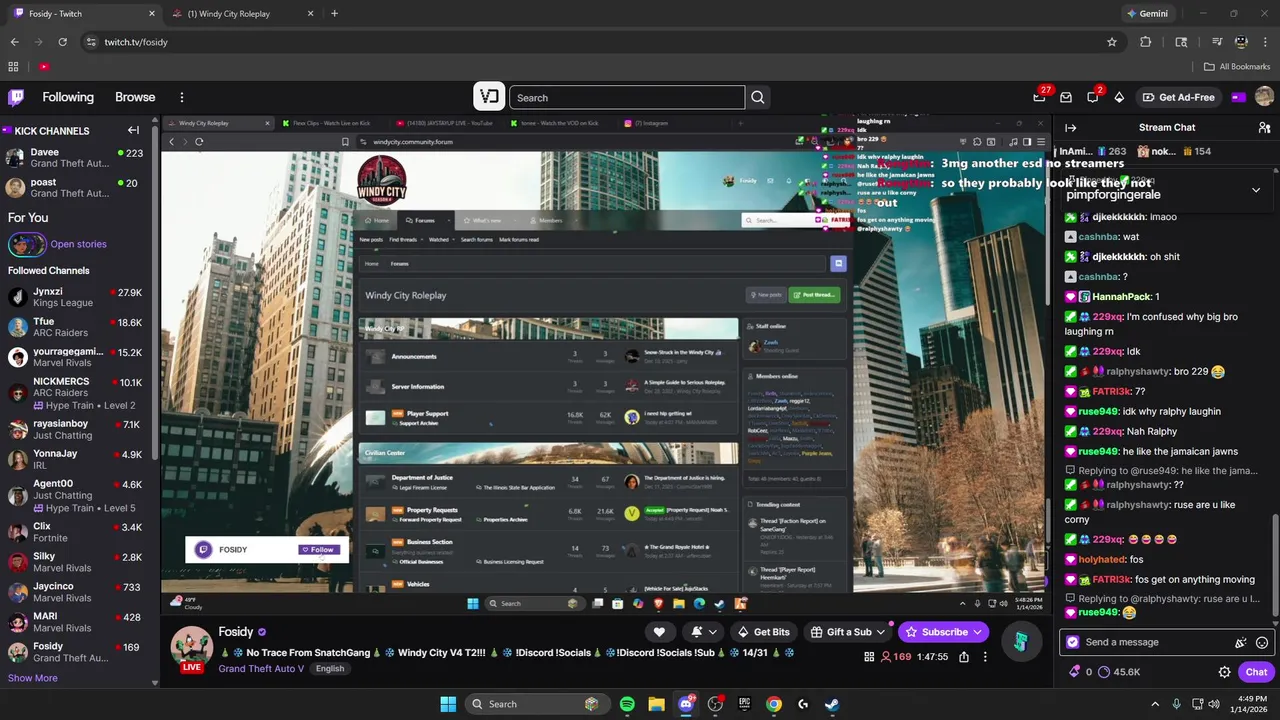Screen dimensions: 1280x720
Task: Click the Get Bits button under stream
Action: [x=763, y=632]
